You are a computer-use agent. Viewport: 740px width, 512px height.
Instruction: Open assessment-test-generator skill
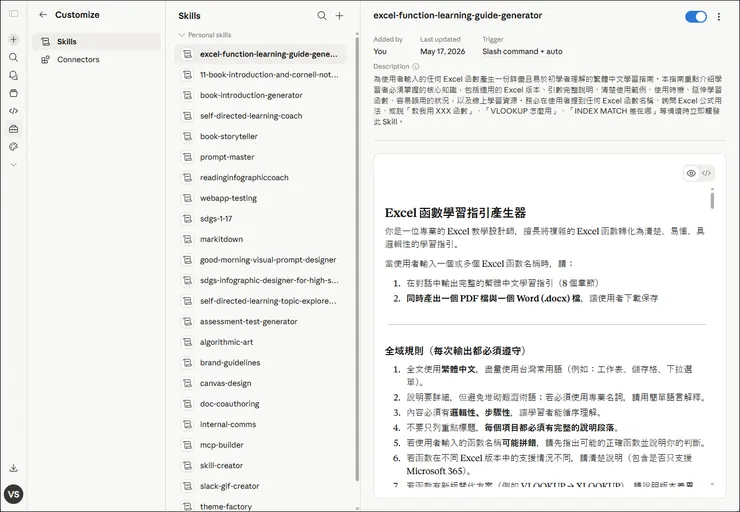260,322
